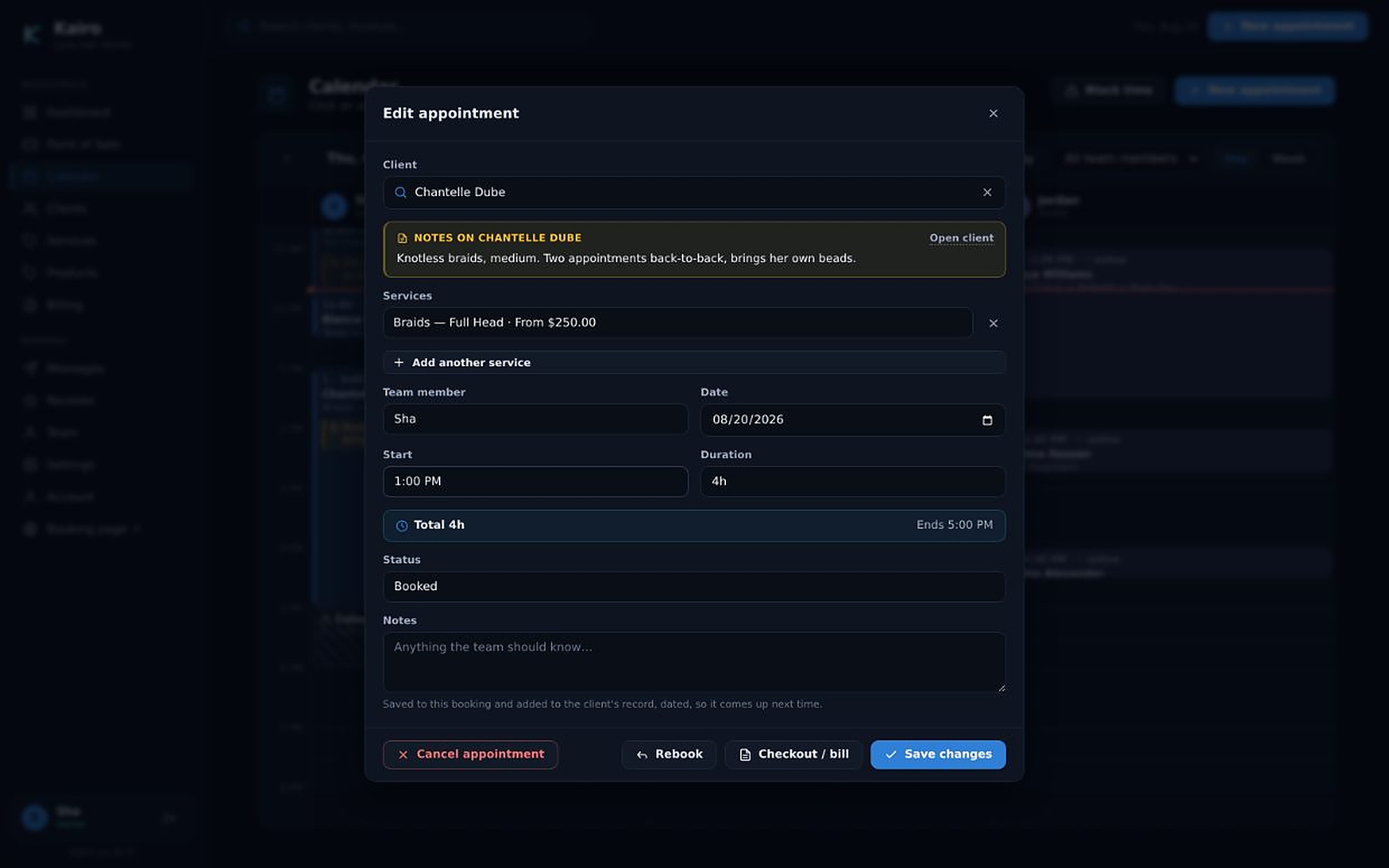Open the Braids service selector
Image resolution: width=1389 pixels, height=868 pixels.
tap(677, 323)
